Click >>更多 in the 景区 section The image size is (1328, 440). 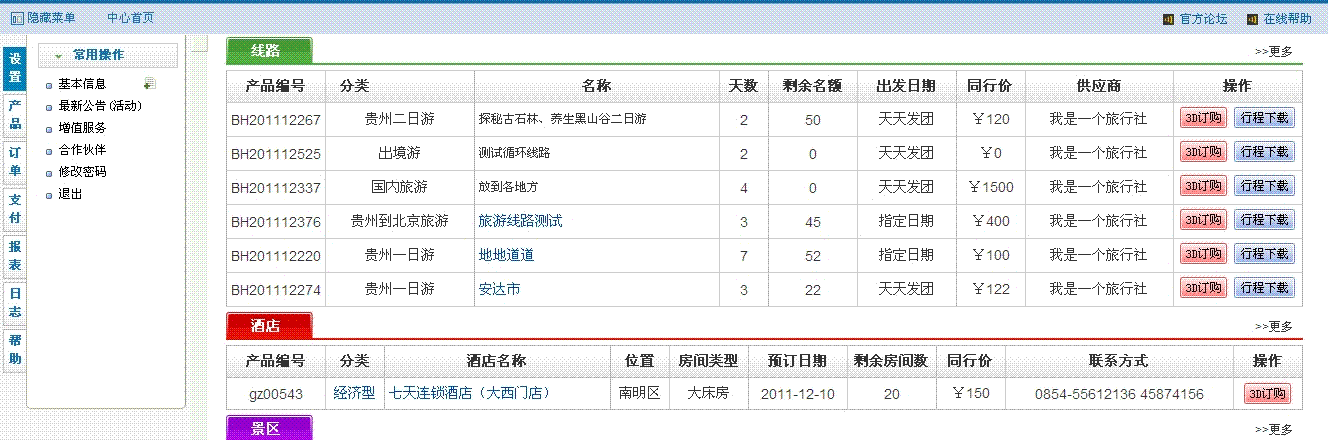pyautogui.click(x=1273, y=430)
